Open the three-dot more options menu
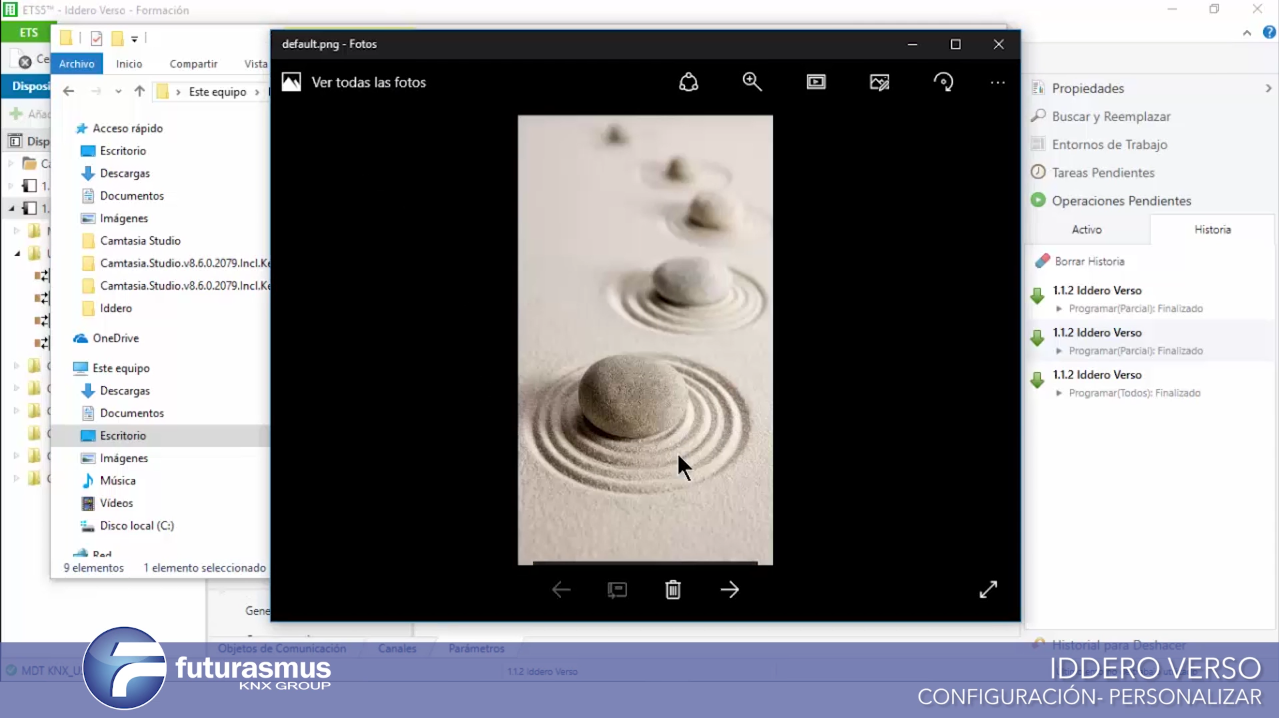 (x=997, y=82)
